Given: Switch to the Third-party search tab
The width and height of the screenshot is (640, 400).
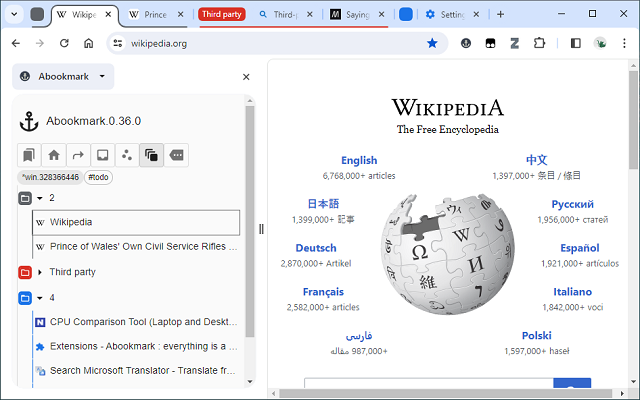Looking at the screenshot, I should click(x=285, y=15).
